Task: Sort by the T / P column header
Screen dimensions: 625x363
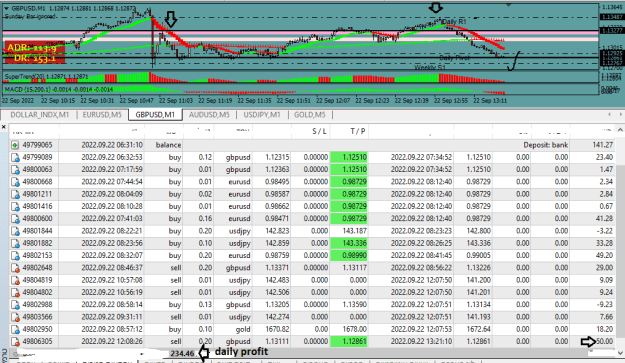Action: point(358,131)
